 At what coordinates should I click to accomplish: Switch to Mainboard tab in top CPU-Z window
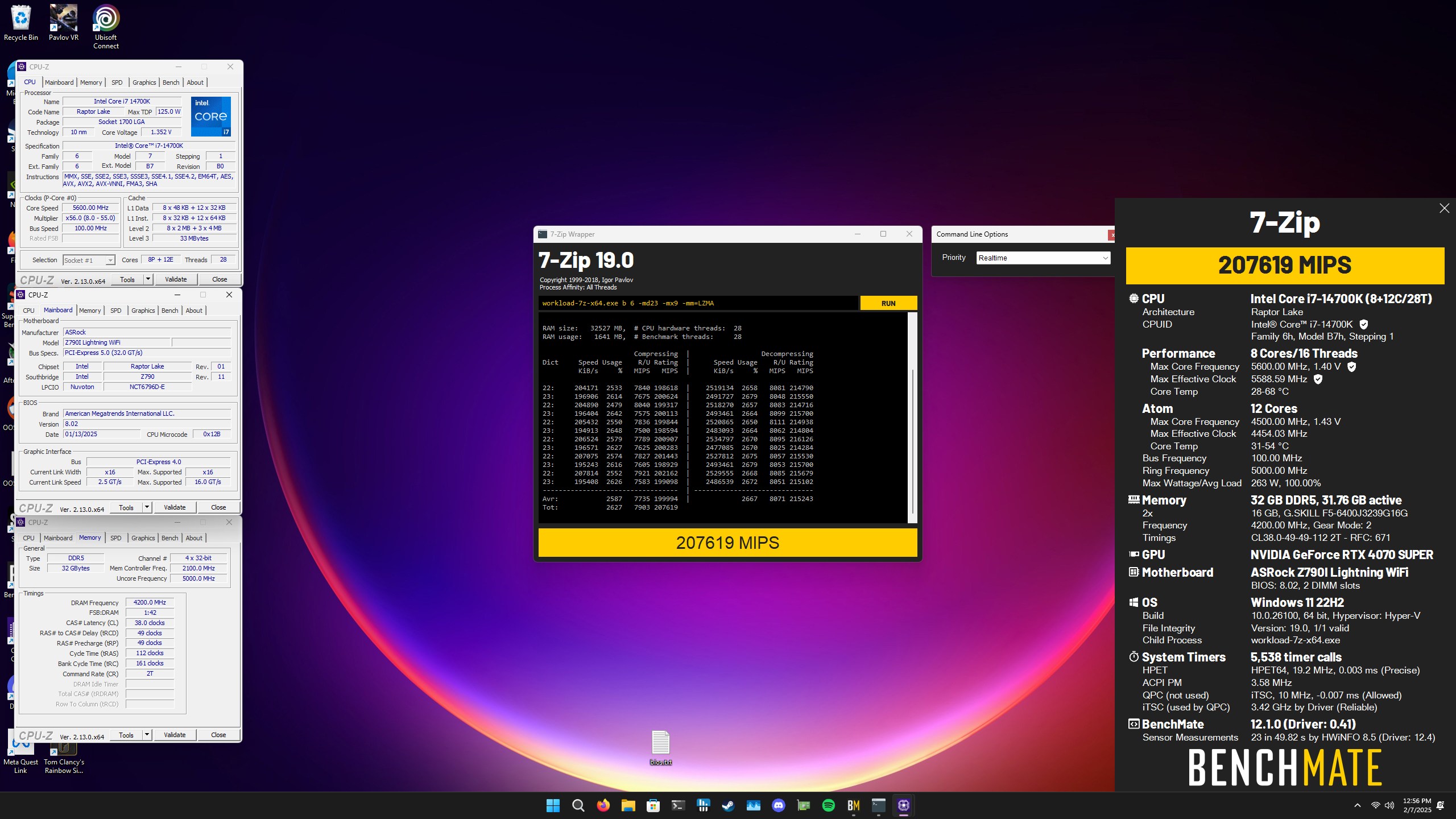coord(59,82)
